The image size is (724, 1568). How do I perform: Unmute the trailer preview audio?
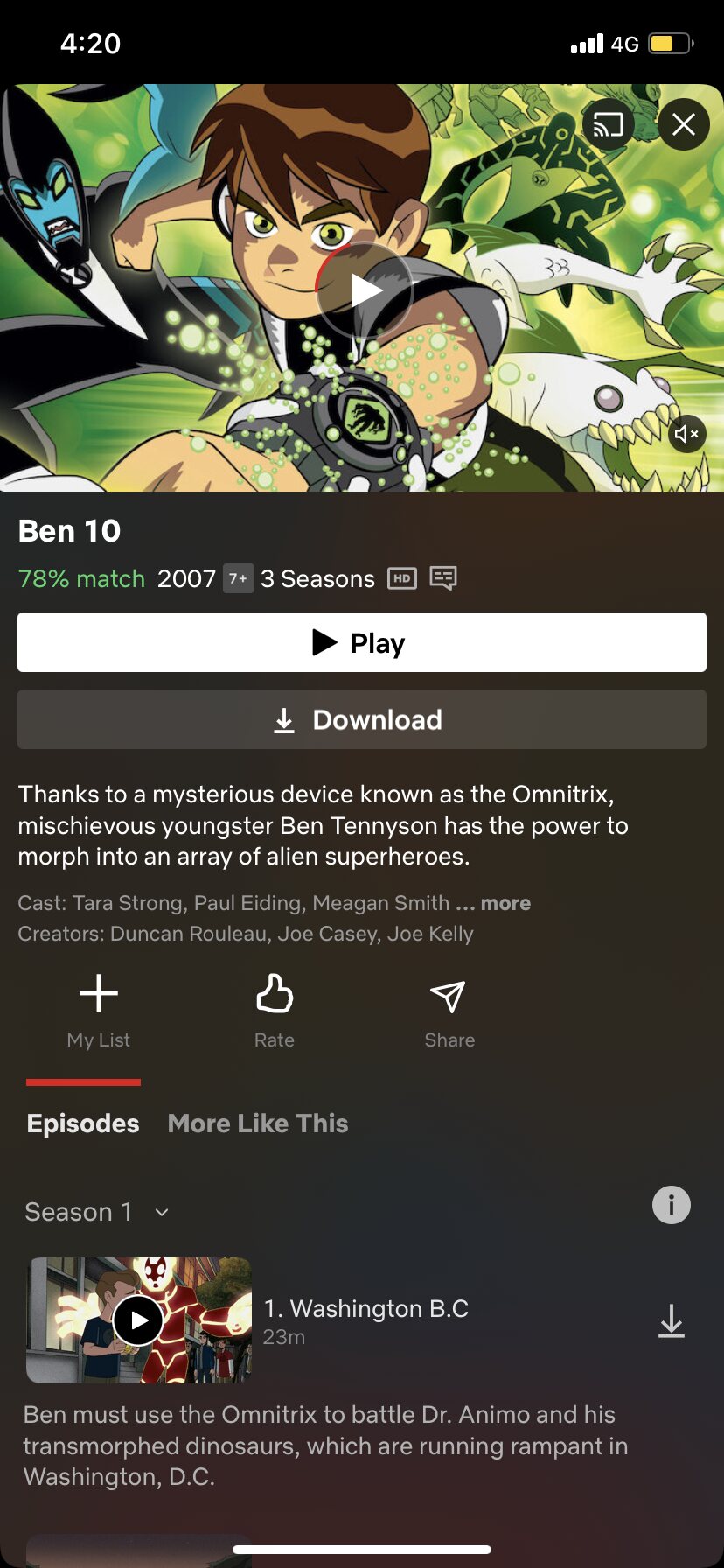(687, 433)
